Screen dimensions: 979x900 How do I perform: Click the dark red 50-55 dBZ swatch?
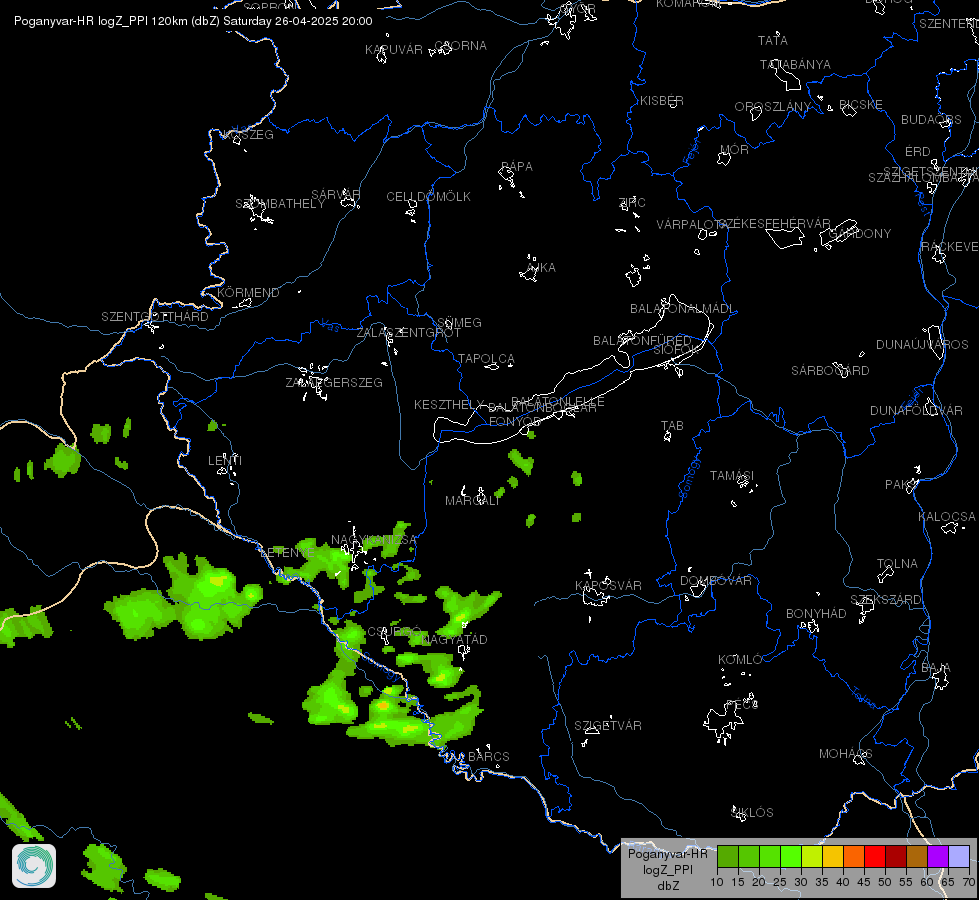click(x=896, y=857)
